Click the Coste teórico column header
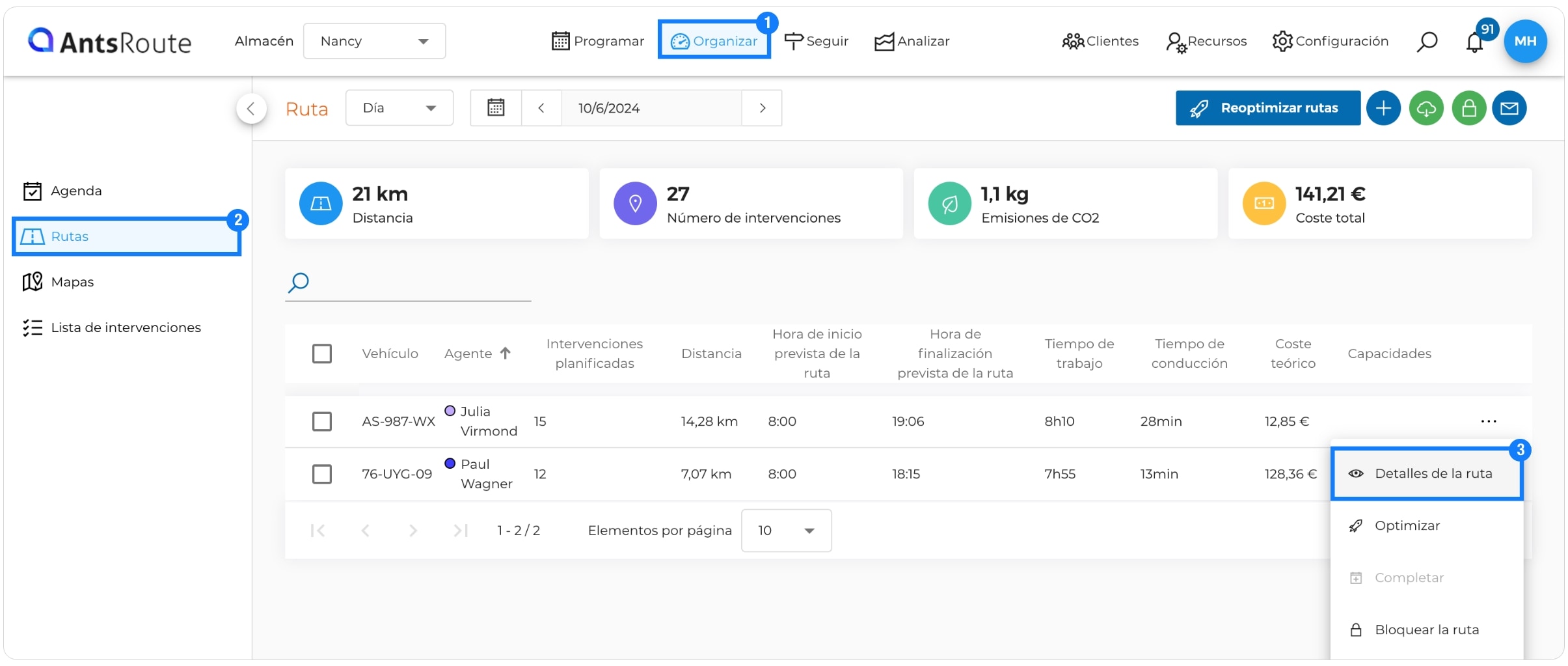Image resolution: width=1568 pixels, height=666 pixels. click(1293, 354)
